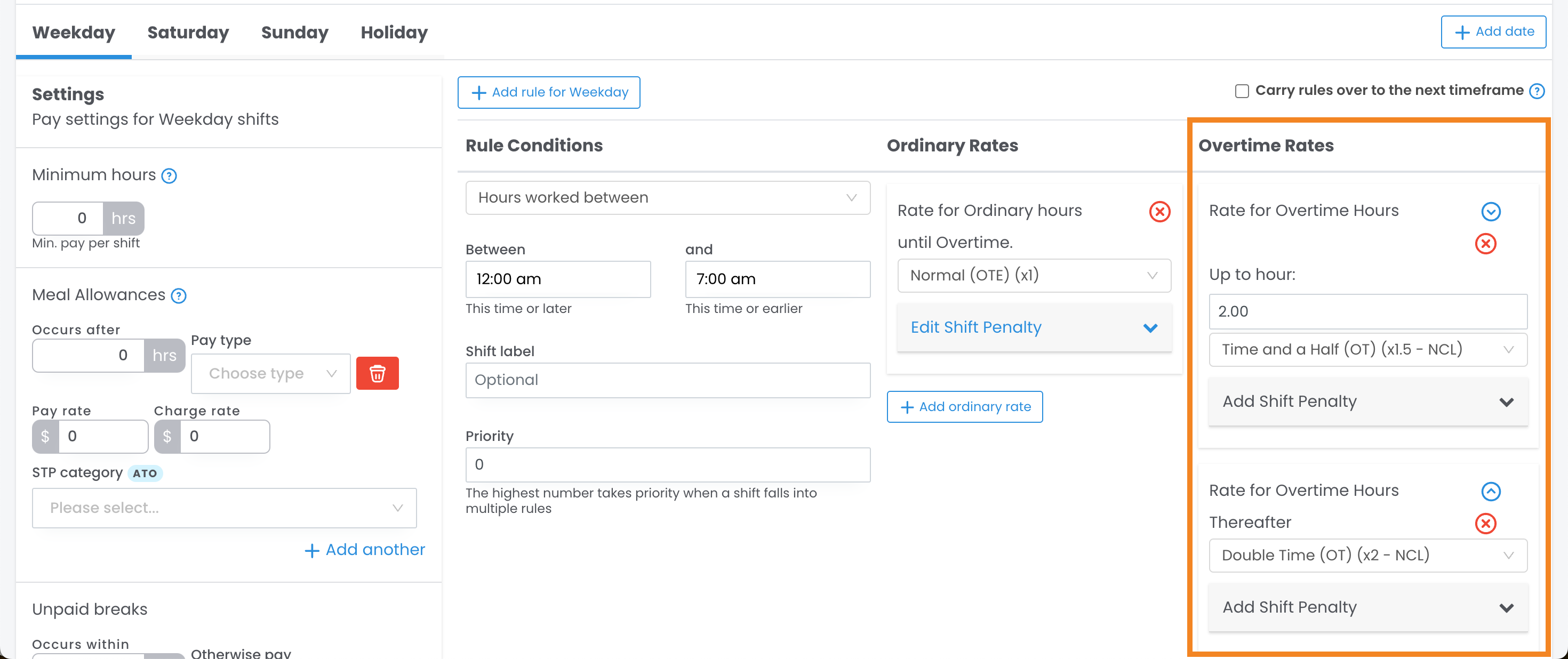The image size is (1568, 659).
Task: Delete the meal allowance with trash icon
Action: point(377,373)
